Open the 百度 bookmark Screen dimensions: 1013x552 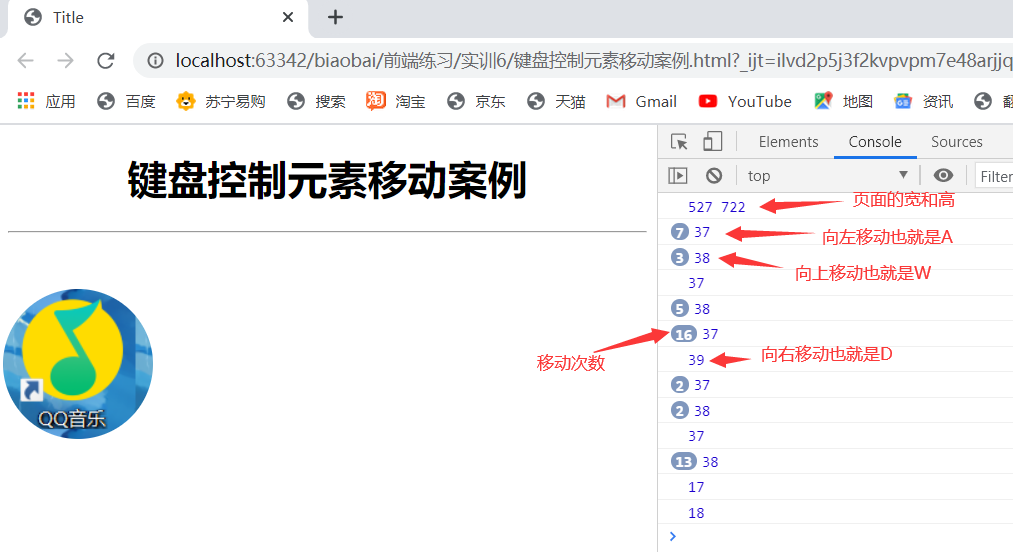click(127, 101)
